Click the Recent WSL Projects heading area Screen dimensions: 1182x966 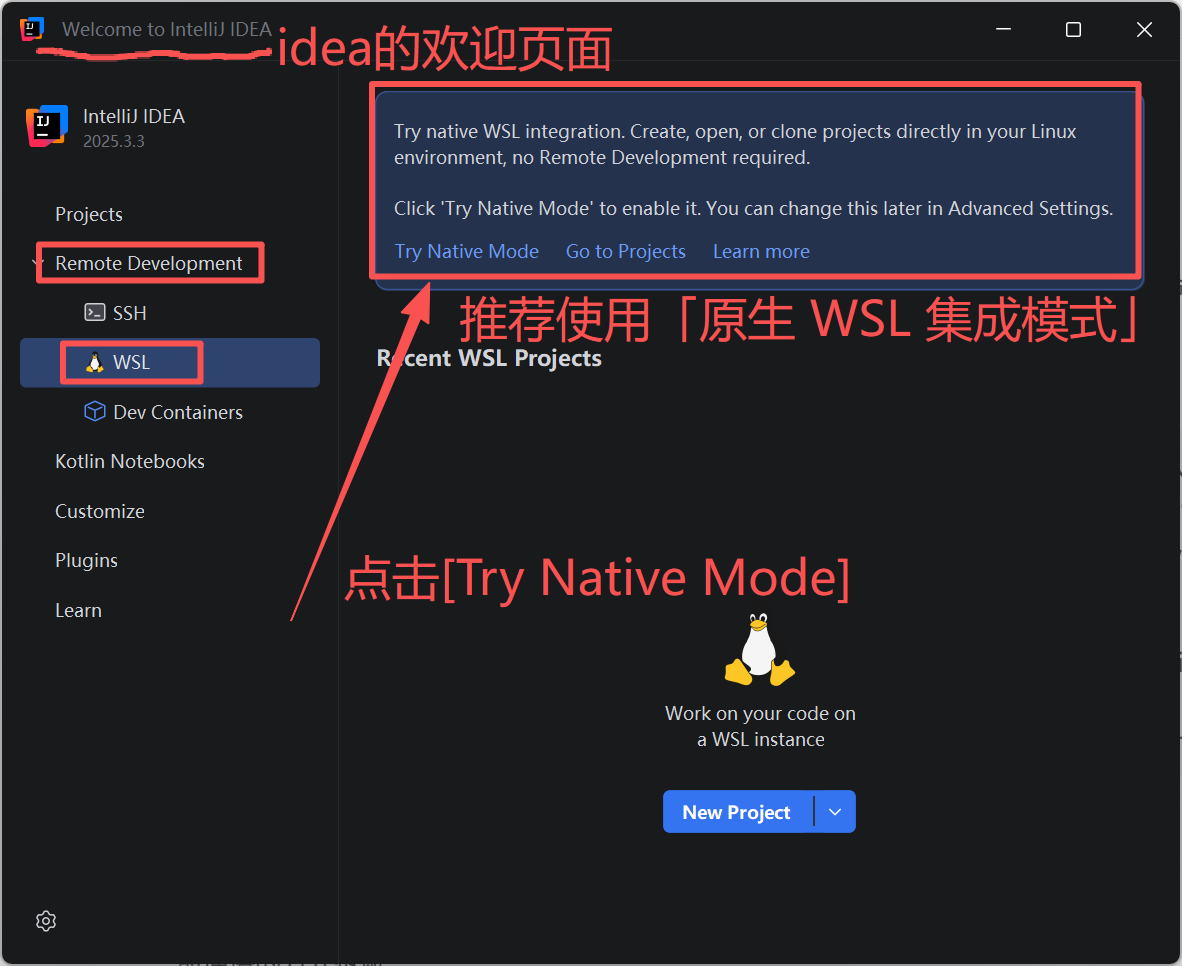490,357
